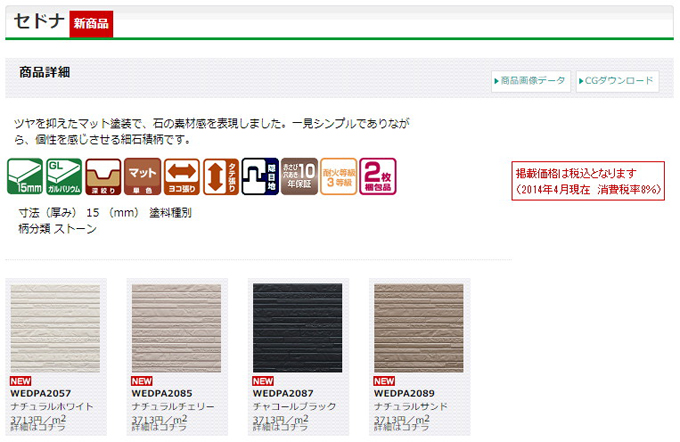Select the 深絞り feature icon
This screenshot has height=442, width=680.
tap(103, 177)
